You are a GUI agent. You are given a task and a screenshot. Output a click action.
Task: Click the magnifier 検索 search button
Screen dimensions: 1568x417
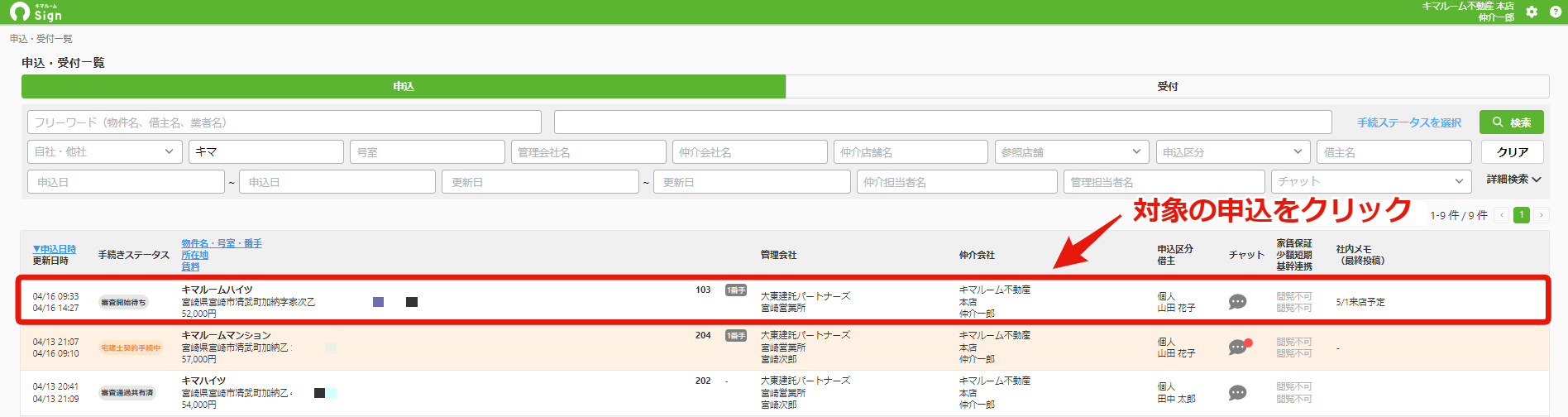click(1511, 122)
